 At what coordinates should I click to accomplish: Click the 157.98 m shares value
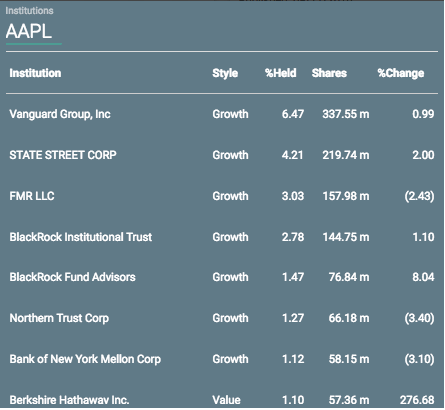click(x=346, y=196)
